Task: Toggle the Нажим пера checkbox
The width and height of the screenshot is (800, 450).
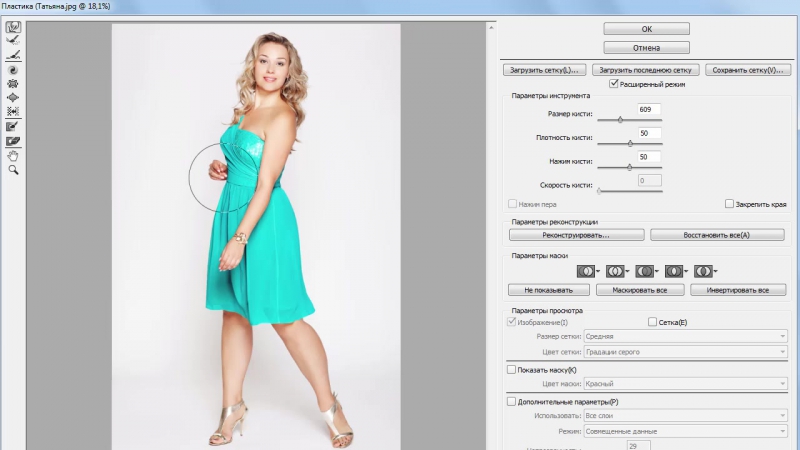Action: click(512, 204)
